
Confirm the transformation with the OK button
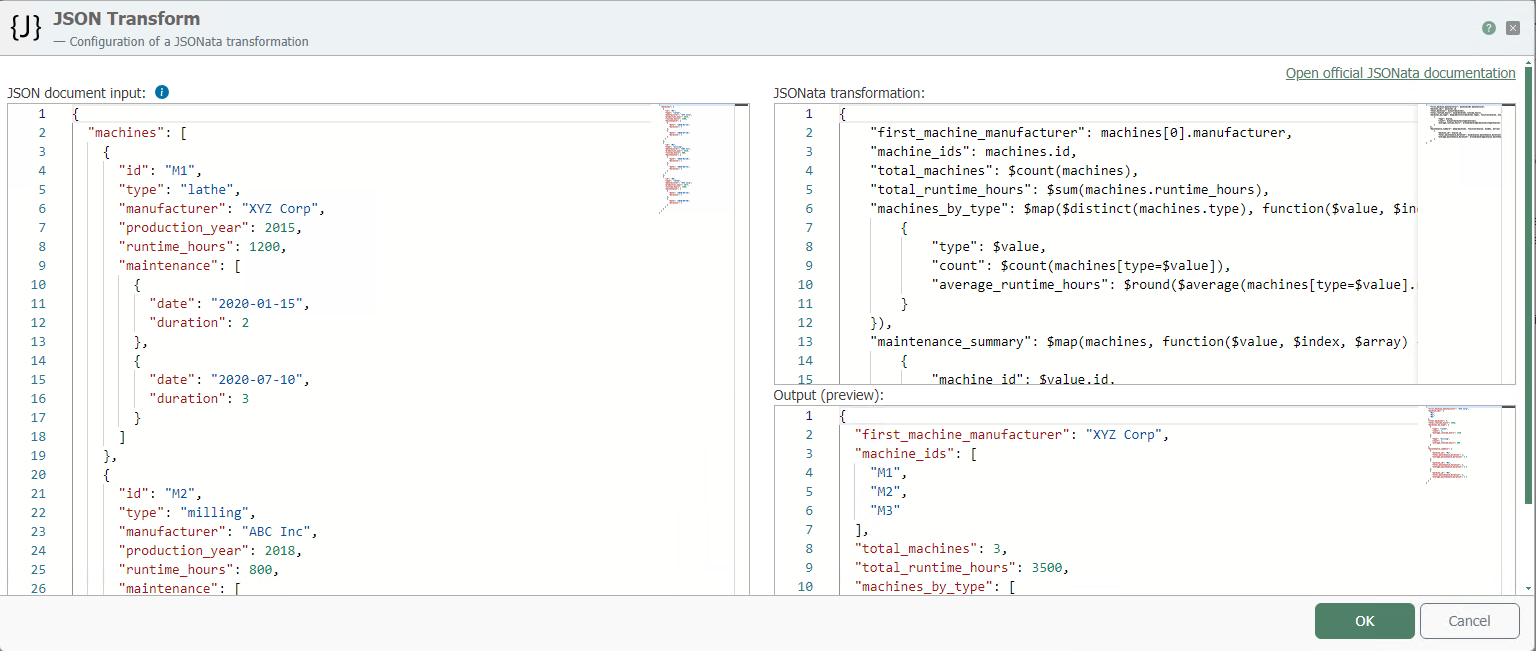(x=1365, y=621)
